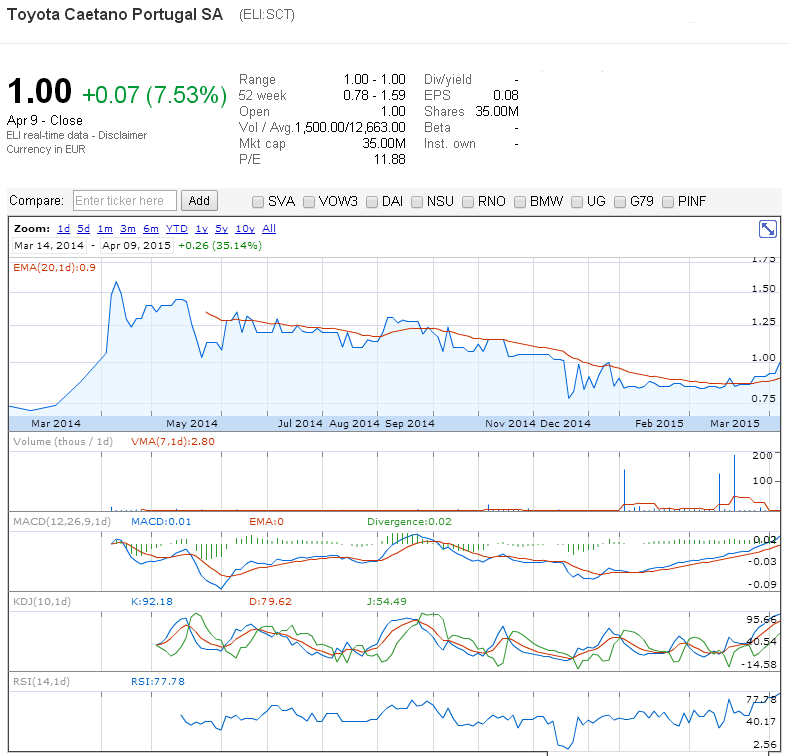Click RSI:77.78 reading

click(x=158, y=681)
